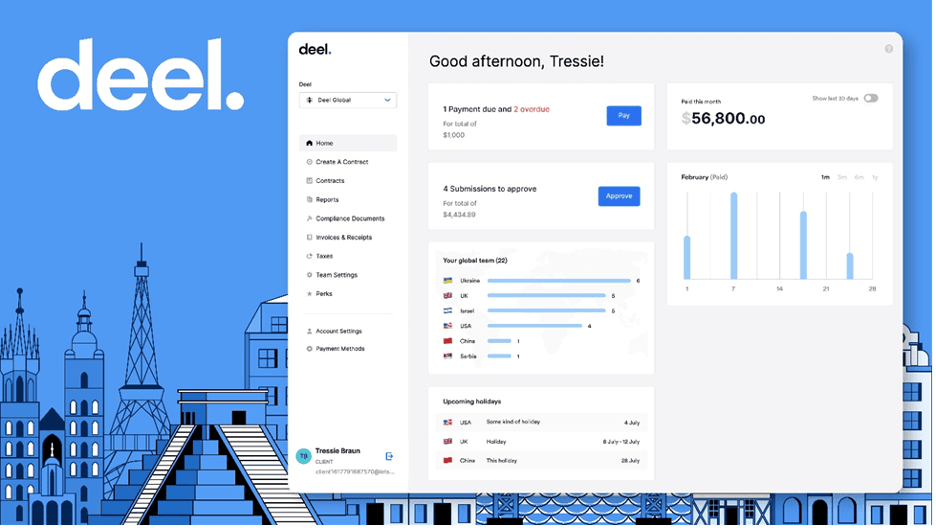Click the Create A Contract icon
936x528 pixels.
pyautogui.click(x=309, y=162)
